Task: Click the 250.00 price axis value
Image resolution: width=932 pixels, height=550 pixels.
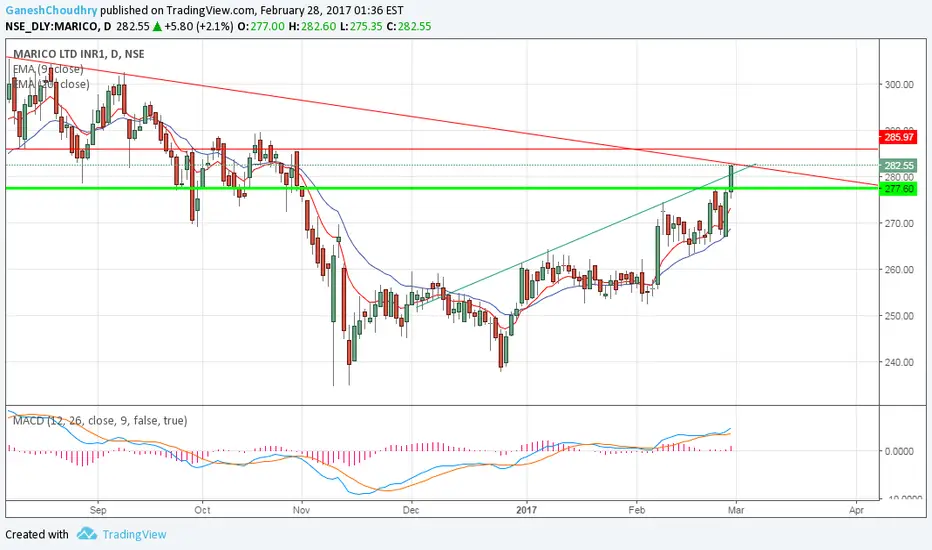Action: tap(899, 316)
